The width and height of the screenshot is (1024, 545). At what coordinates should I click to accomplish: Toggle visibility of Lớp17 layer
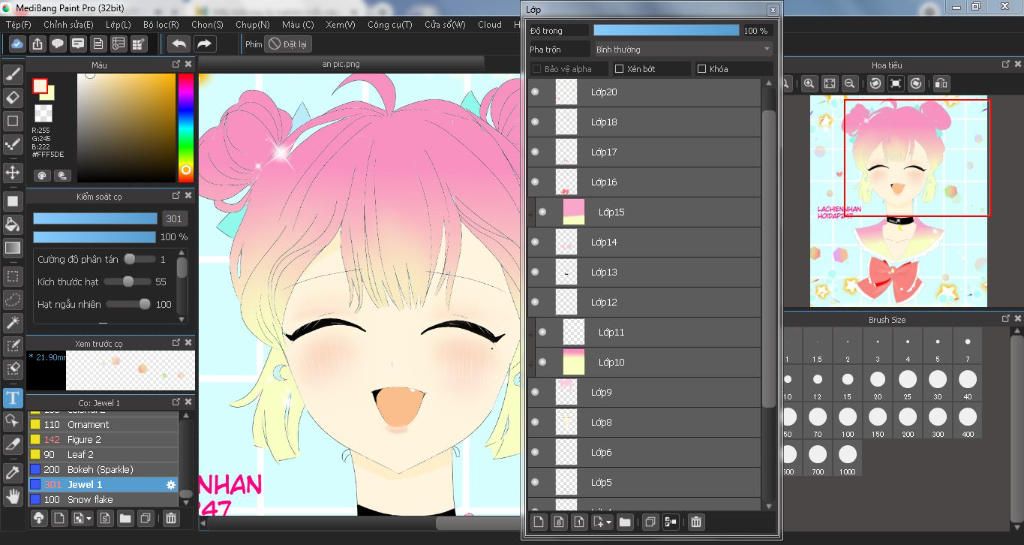coord(536,152)
